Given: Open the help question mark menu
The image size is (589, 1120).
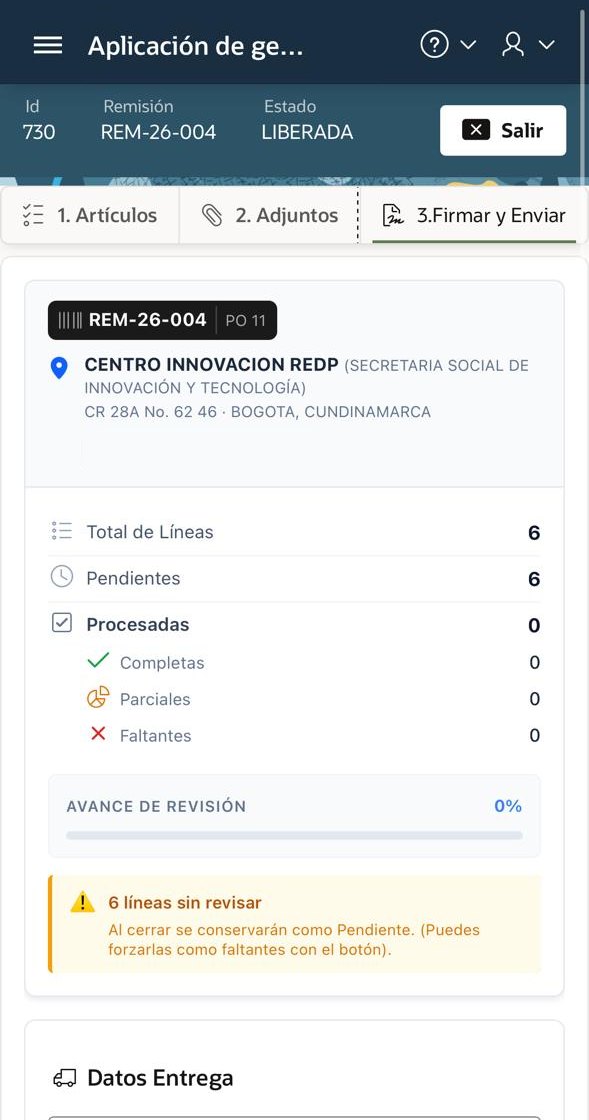Looking at the screenshot, I should [x=448, y=45].
